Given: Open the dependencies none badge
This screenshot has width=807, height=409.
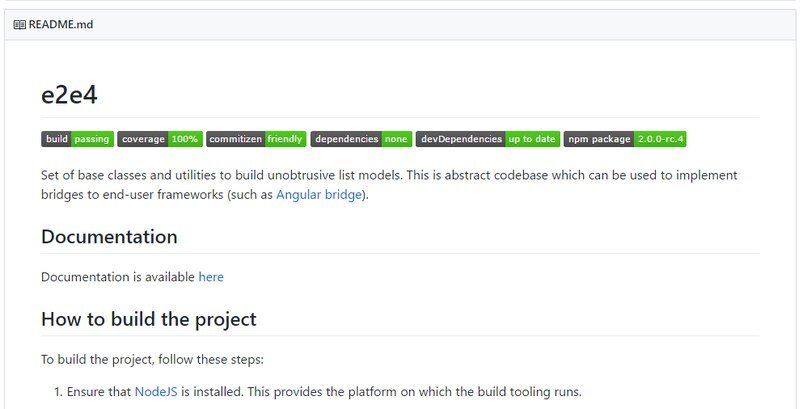Looking at the screenshot, I should (360, 139).
